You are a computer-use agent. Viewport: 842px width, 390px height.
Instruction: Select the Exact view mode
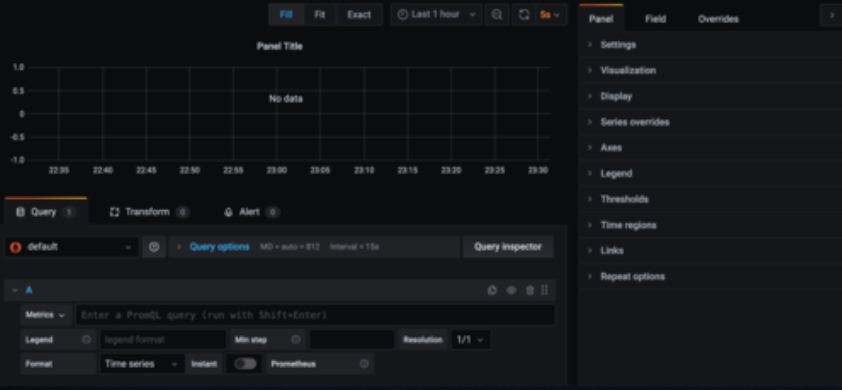click(x=359, y=15)
